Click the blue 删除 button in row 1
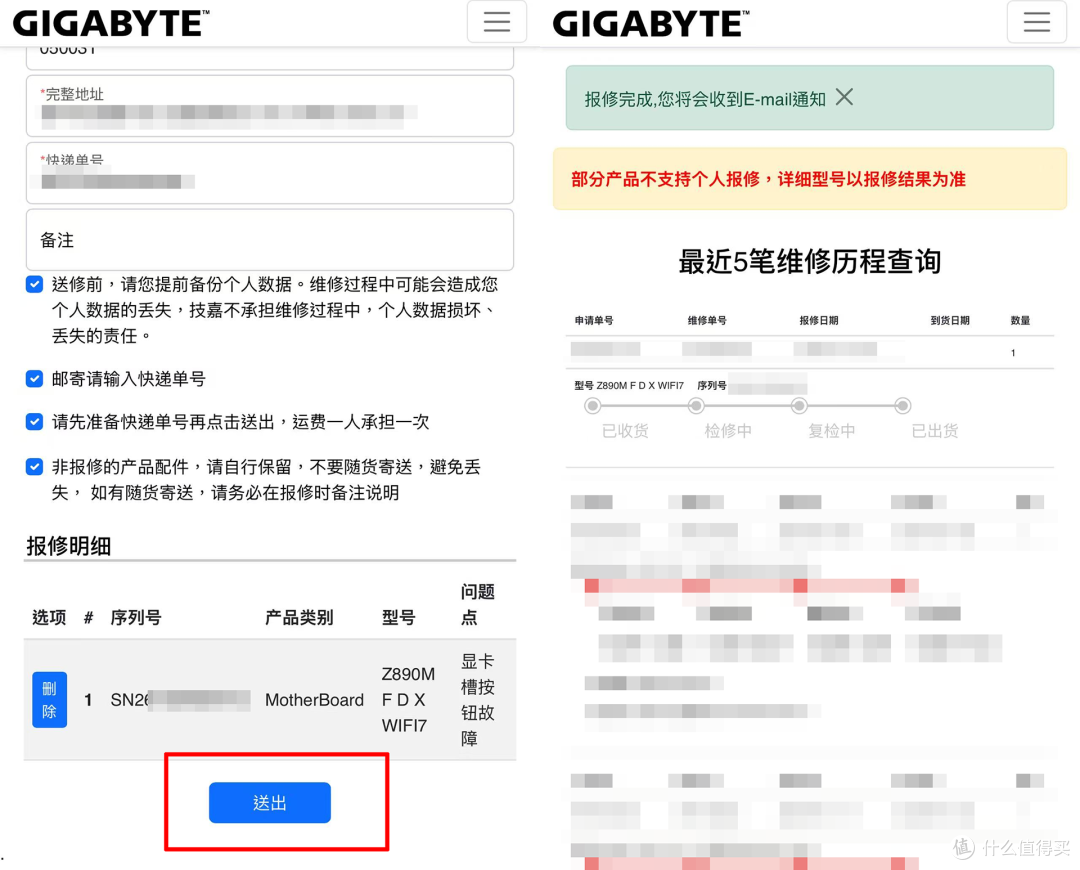 click(x=50, y=700)
